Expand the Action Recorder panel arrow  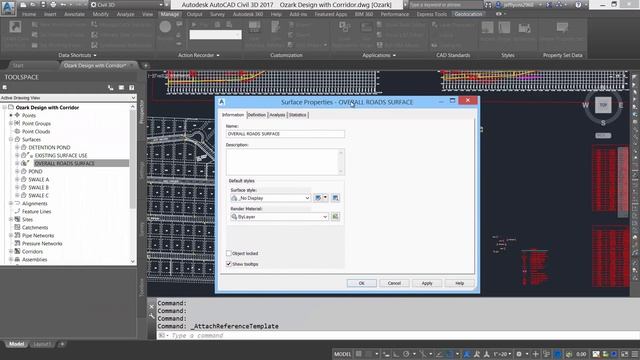(x=218, y=56)
